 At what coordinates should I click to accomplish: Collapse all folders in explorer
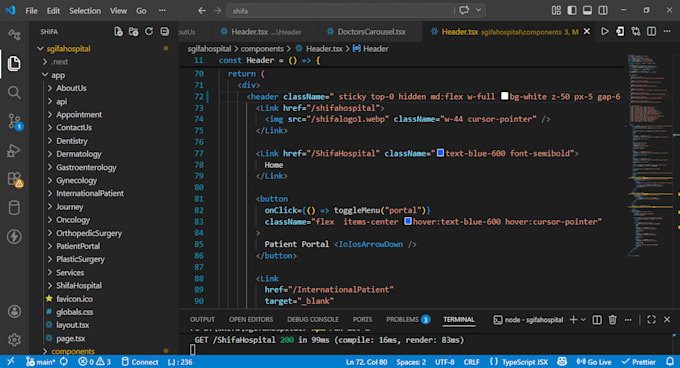(x=164, y=32)
